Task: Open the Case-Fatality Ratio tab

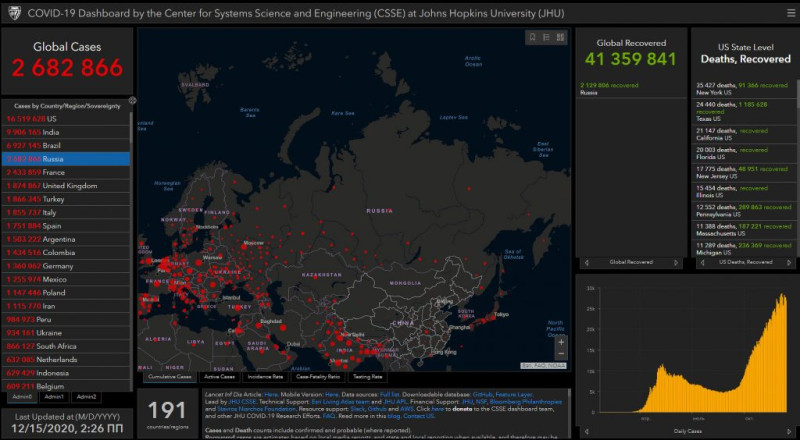Action: coord(316,377)
